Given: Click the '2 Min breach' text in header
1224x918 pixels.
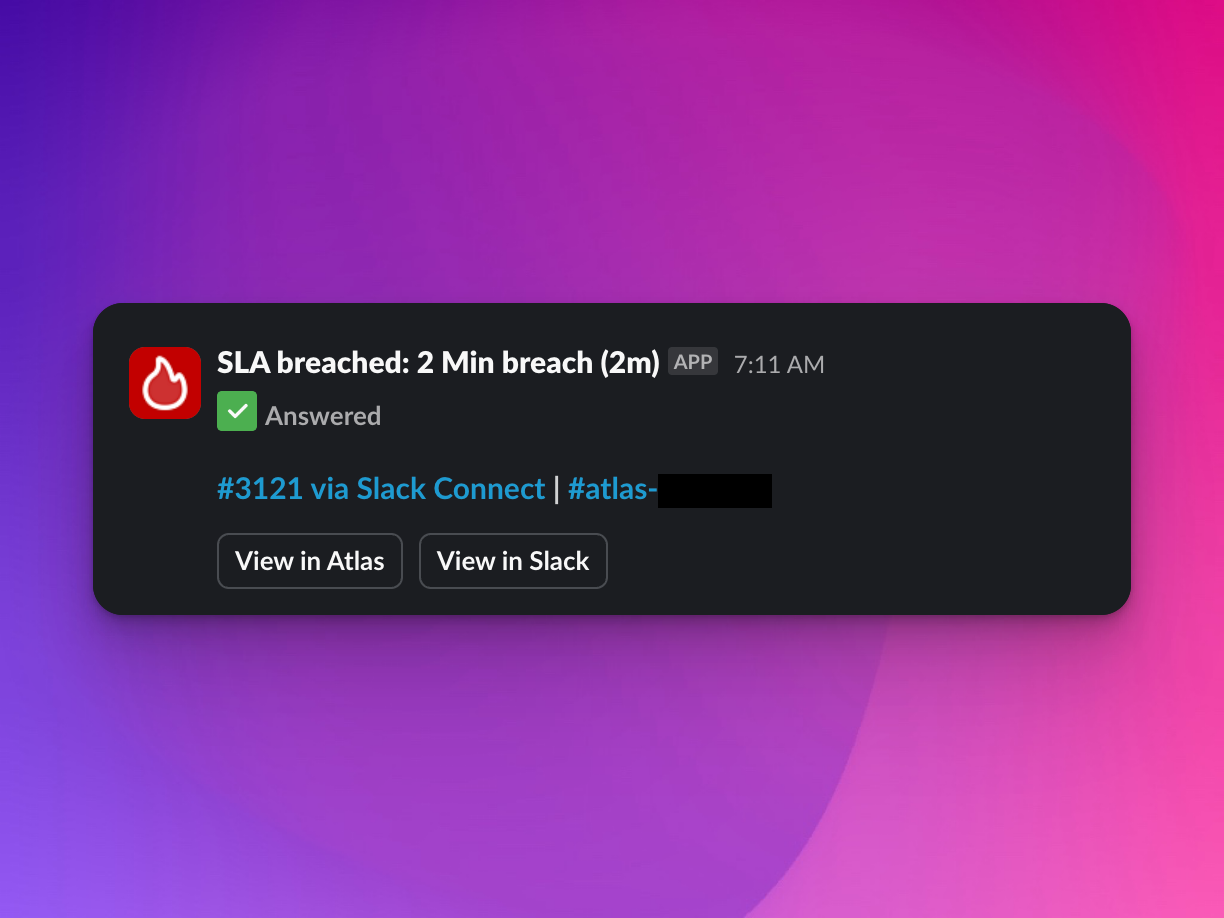Looking at the screenshot, I should click(505, 362).
